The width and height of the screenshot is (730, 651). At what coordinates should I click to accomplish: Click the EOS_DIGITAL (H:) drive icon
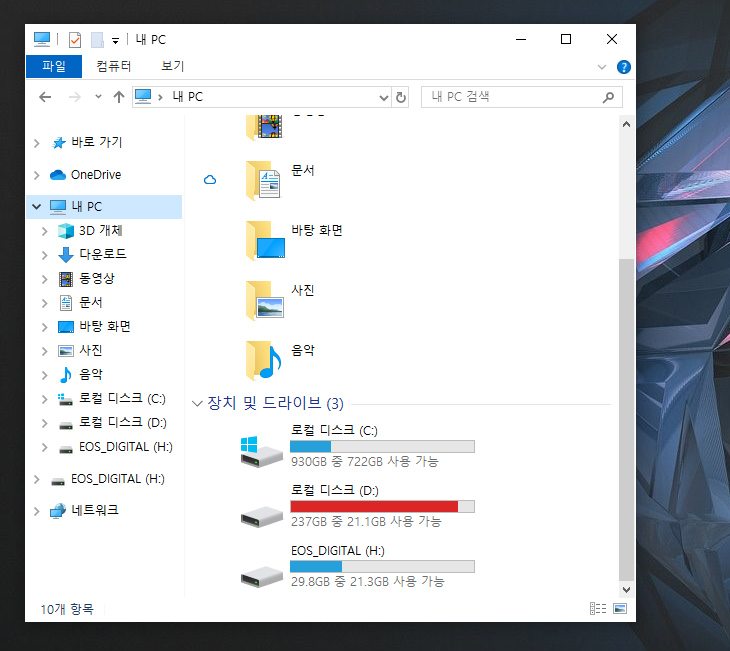point(262,576)
